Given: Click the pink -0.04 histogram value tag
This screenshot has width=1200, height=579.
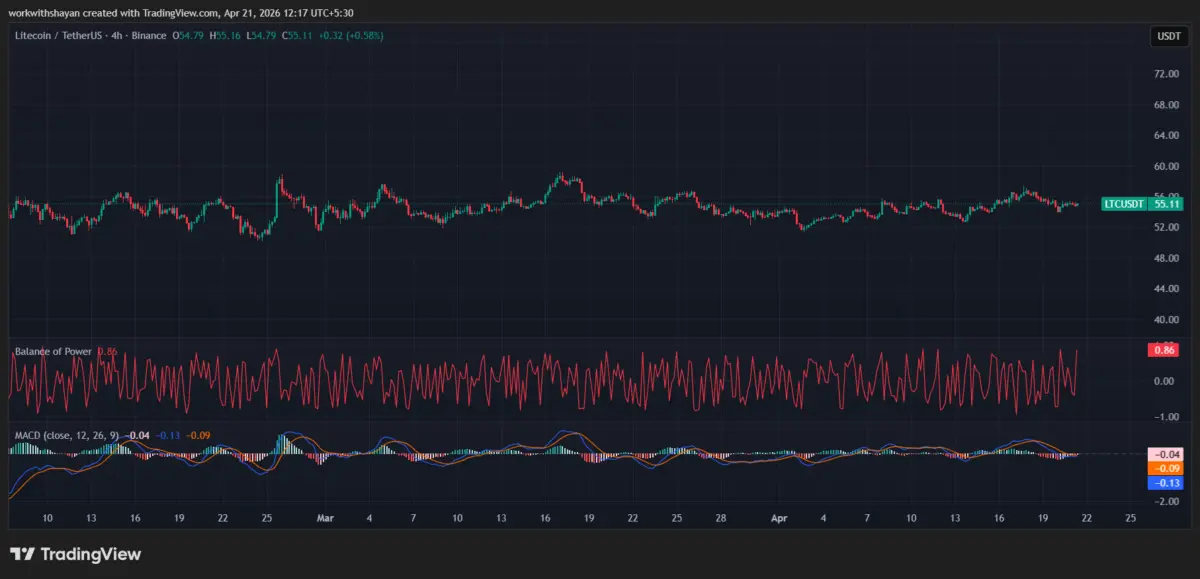Looking at the screenshot, I should point(1165,454).
